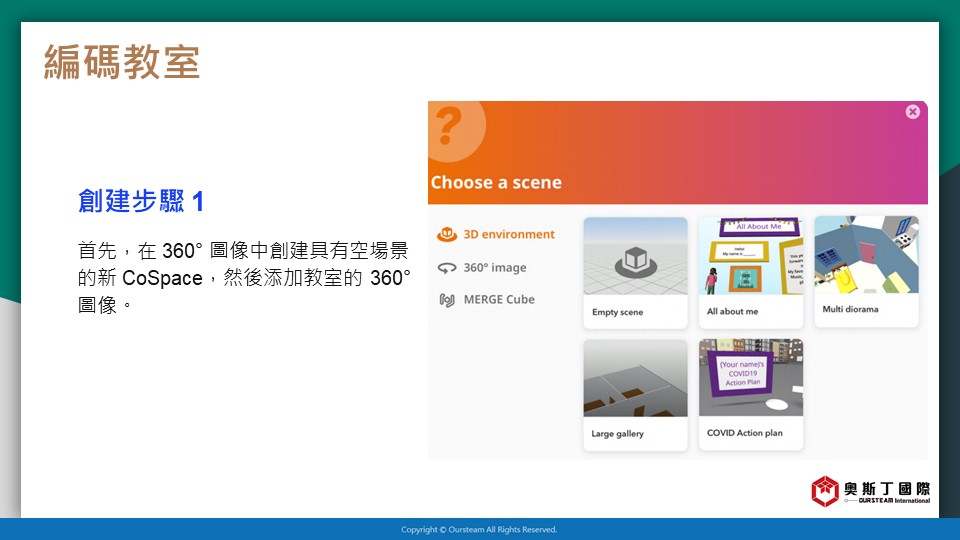Click the 3D environment icon
960x540 pixels.
pos(447,235)
